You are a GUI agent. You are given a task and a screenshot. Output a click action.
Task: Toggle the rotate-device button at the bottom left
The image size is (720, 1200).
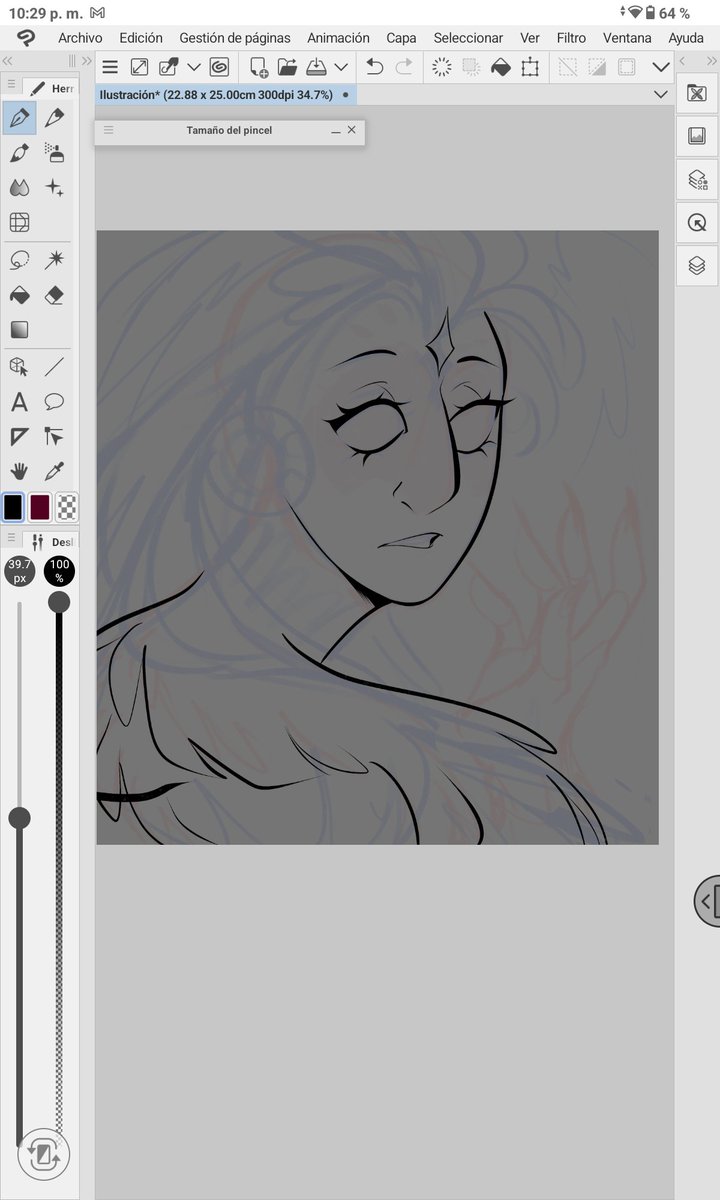[x=43, y=1153]
